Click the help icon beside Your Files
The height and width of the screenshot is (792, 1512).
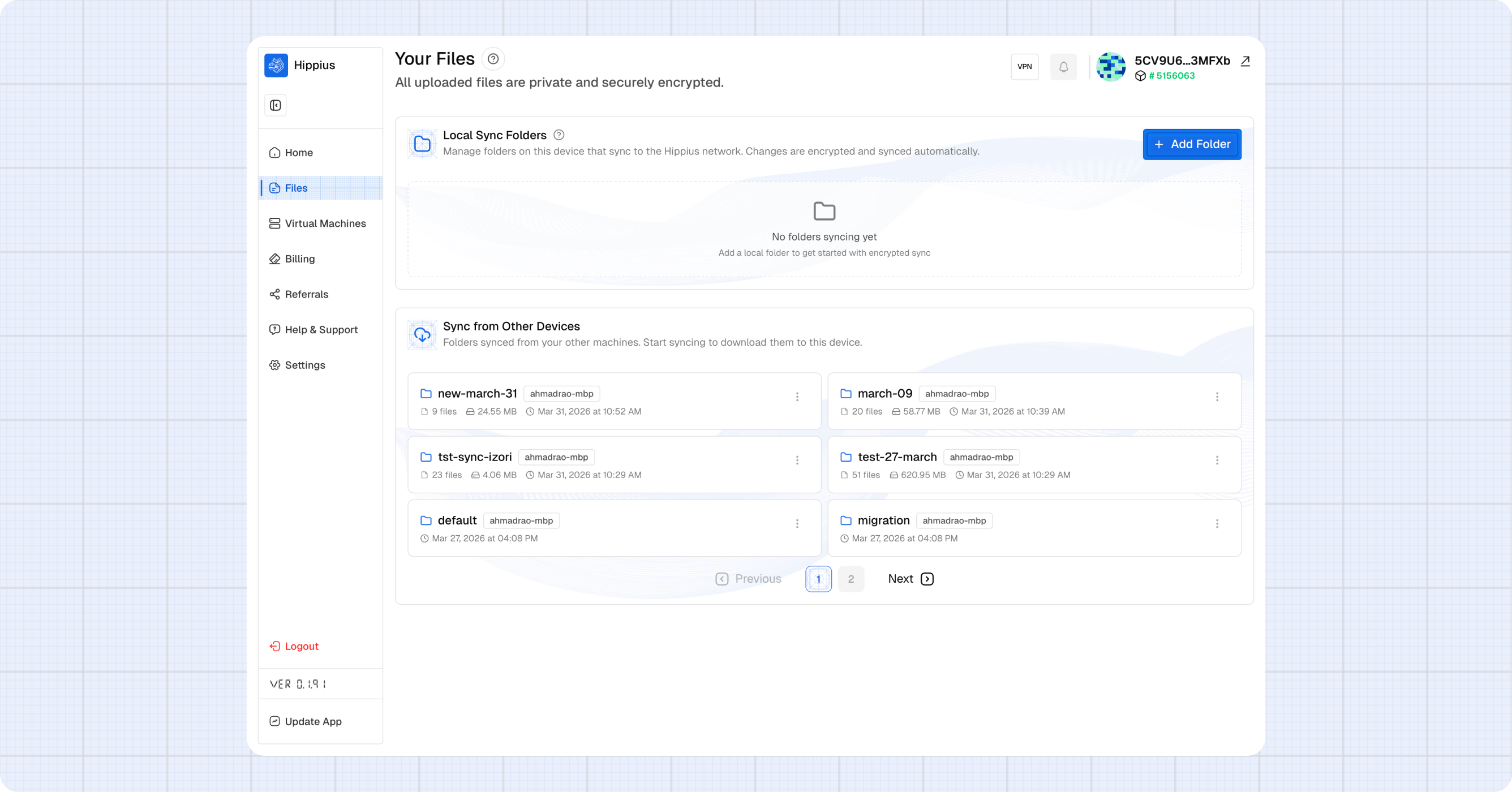(x=493, y=59)
